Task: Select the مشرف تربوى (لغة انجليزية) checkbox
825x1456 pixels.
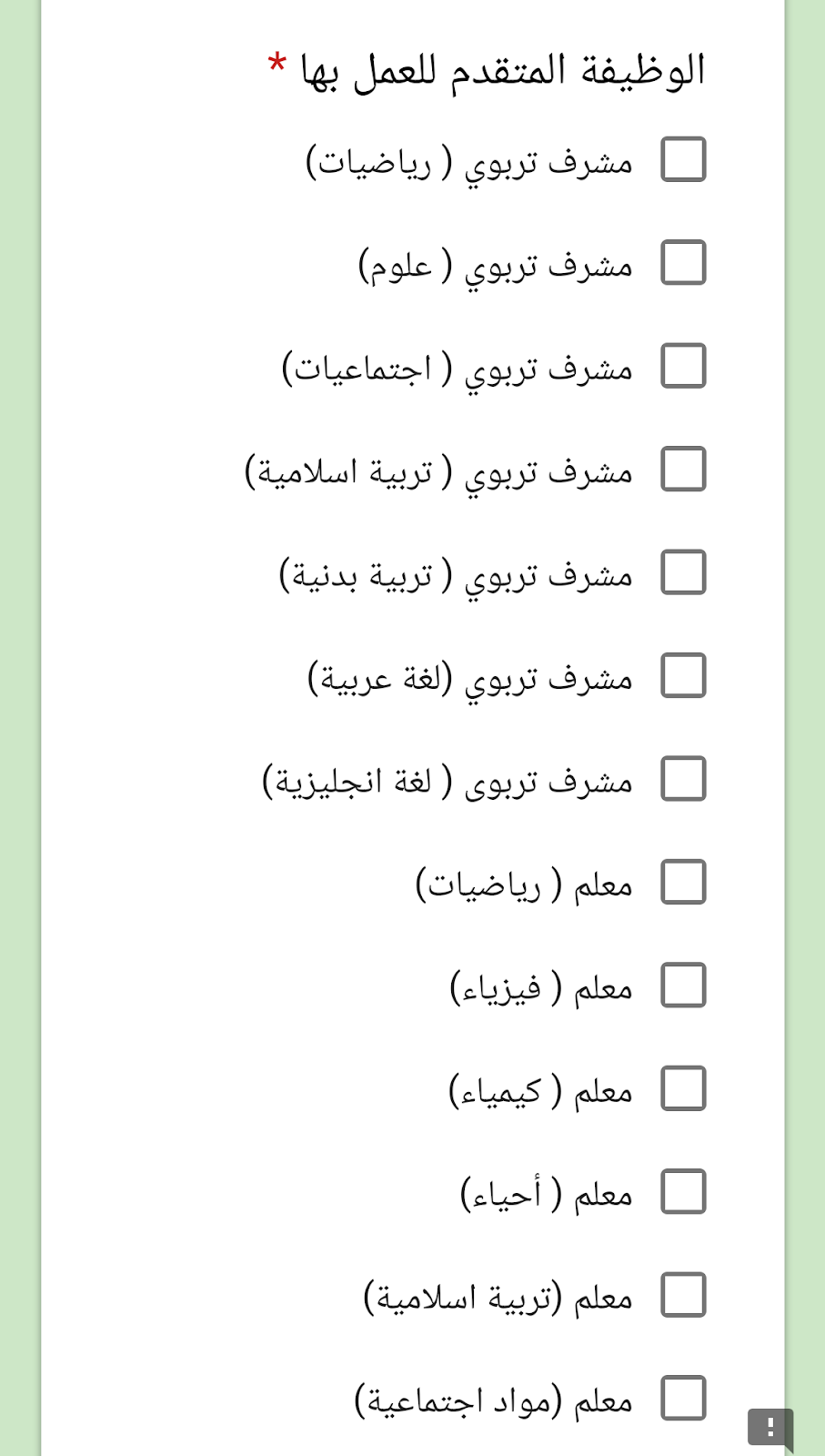Action: coord(683,779)
